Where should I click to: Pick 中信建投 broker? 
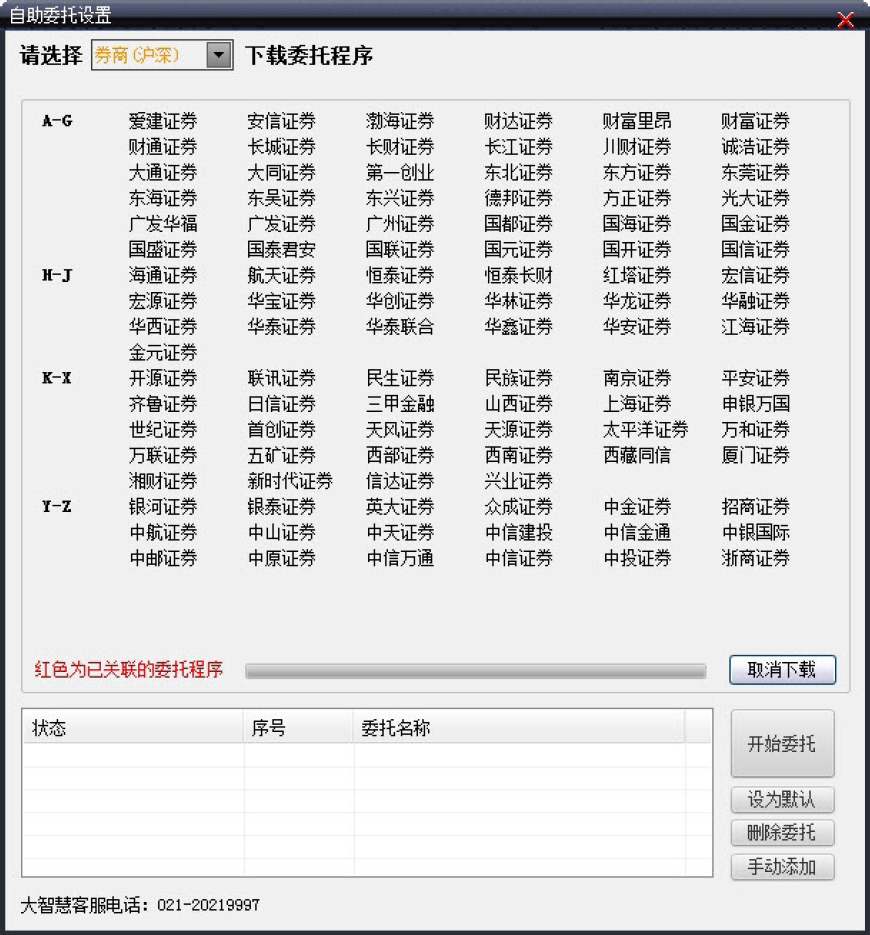(x=518, y=532)
